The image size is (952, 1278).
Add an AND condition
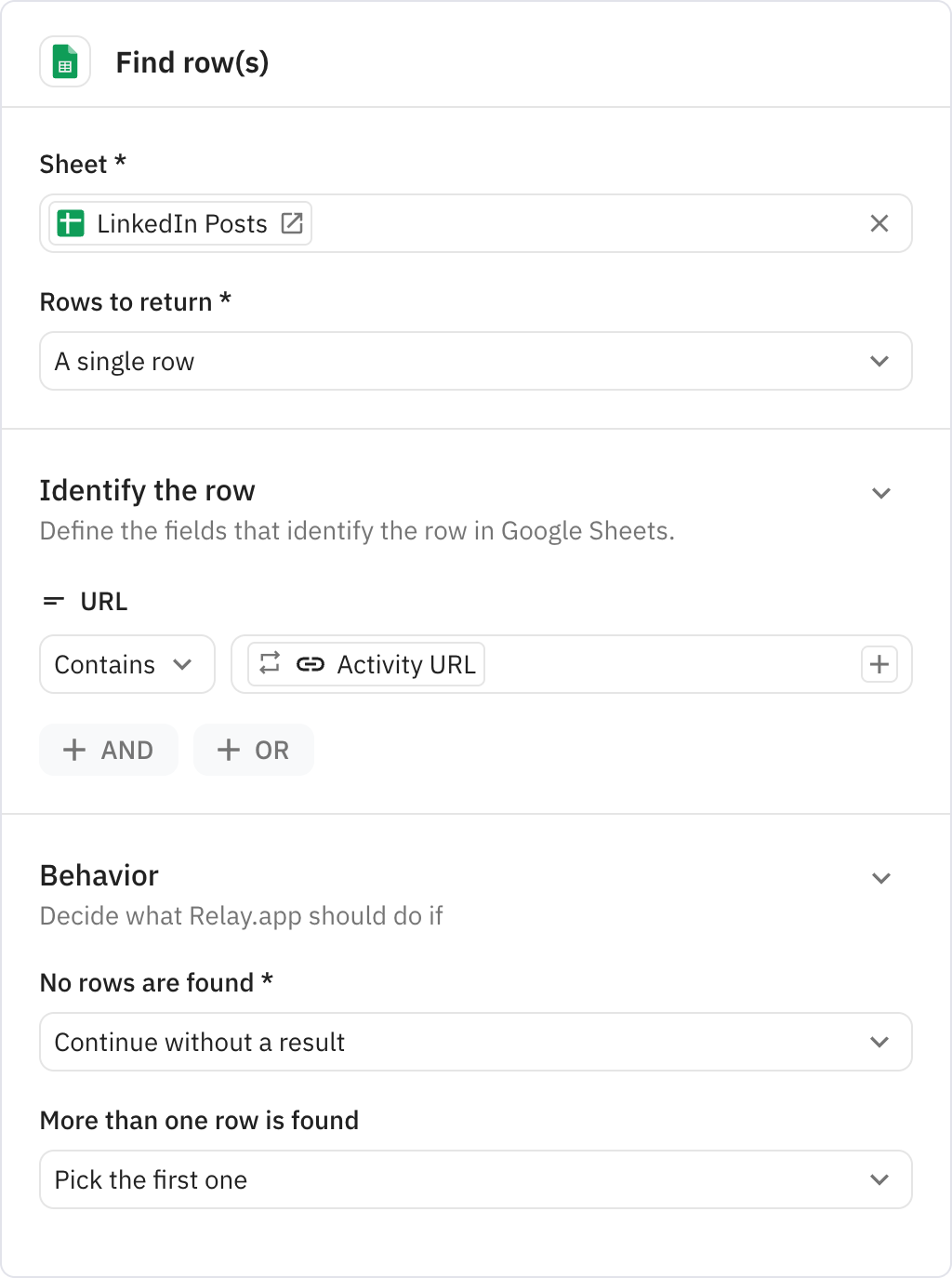109,750
